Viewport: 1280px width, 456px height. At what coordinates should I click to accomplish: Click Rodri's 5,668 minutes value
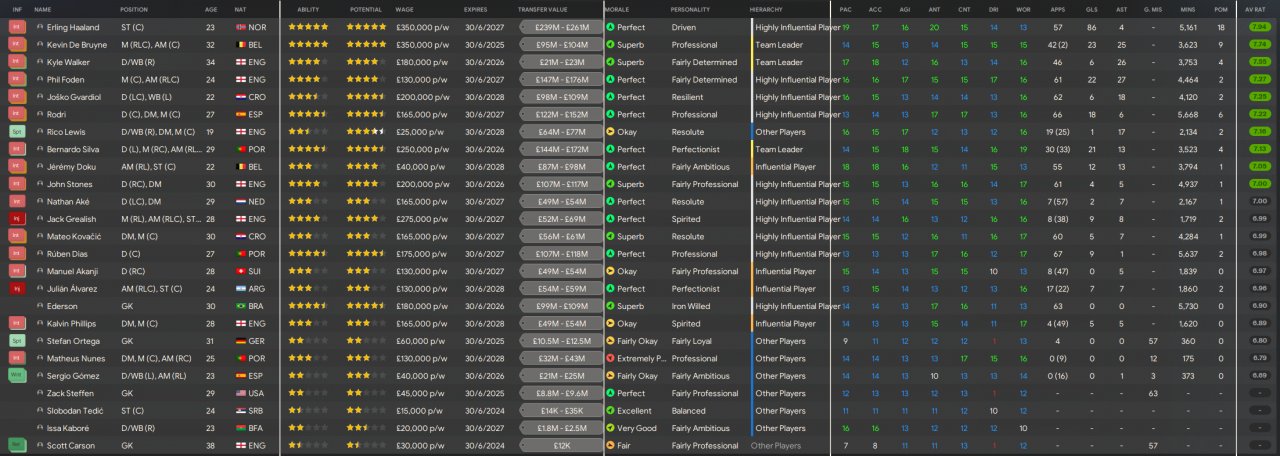[x=1188, y=115]
